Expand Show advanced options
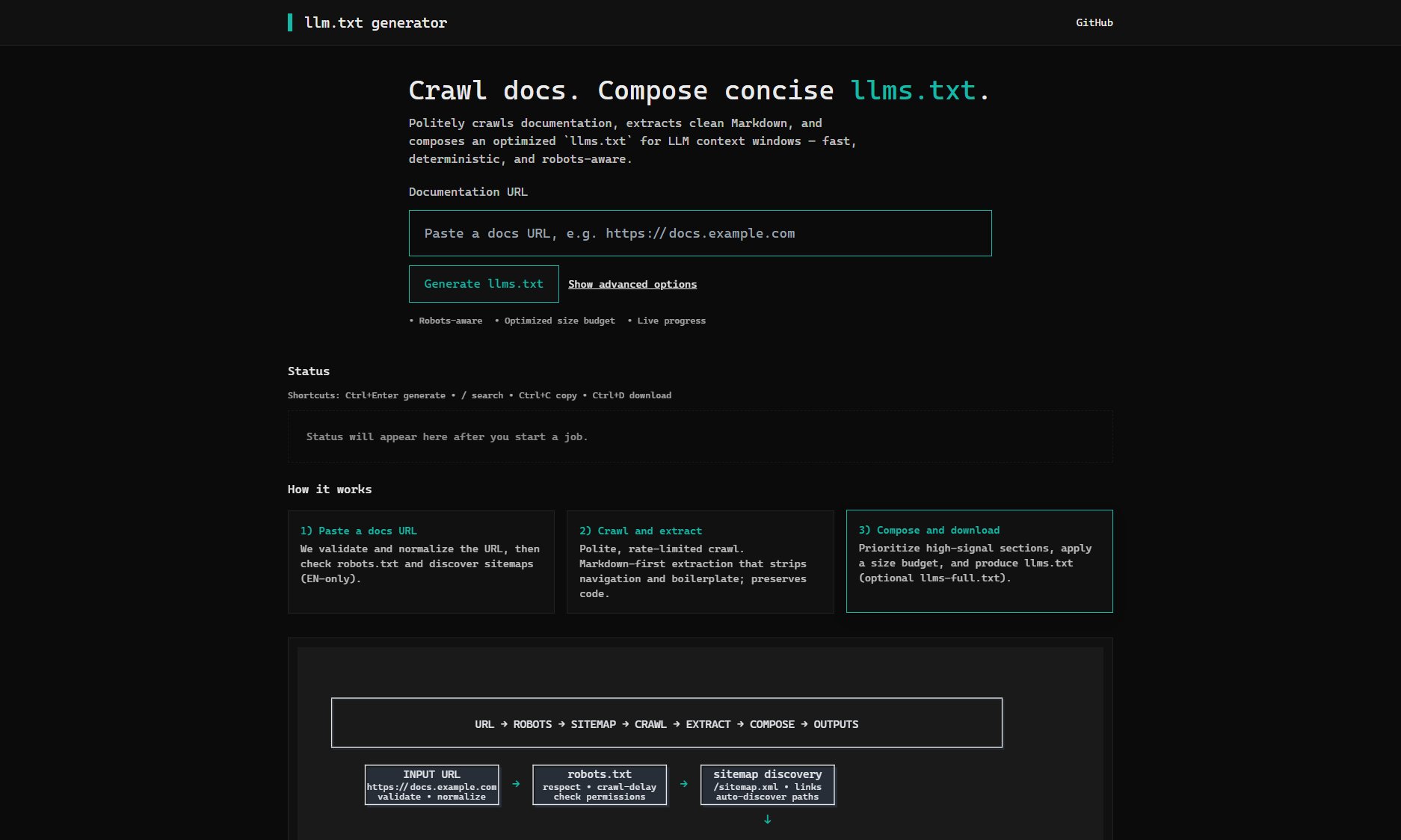Screen dimensions: 1401x840 coord(632,284)
